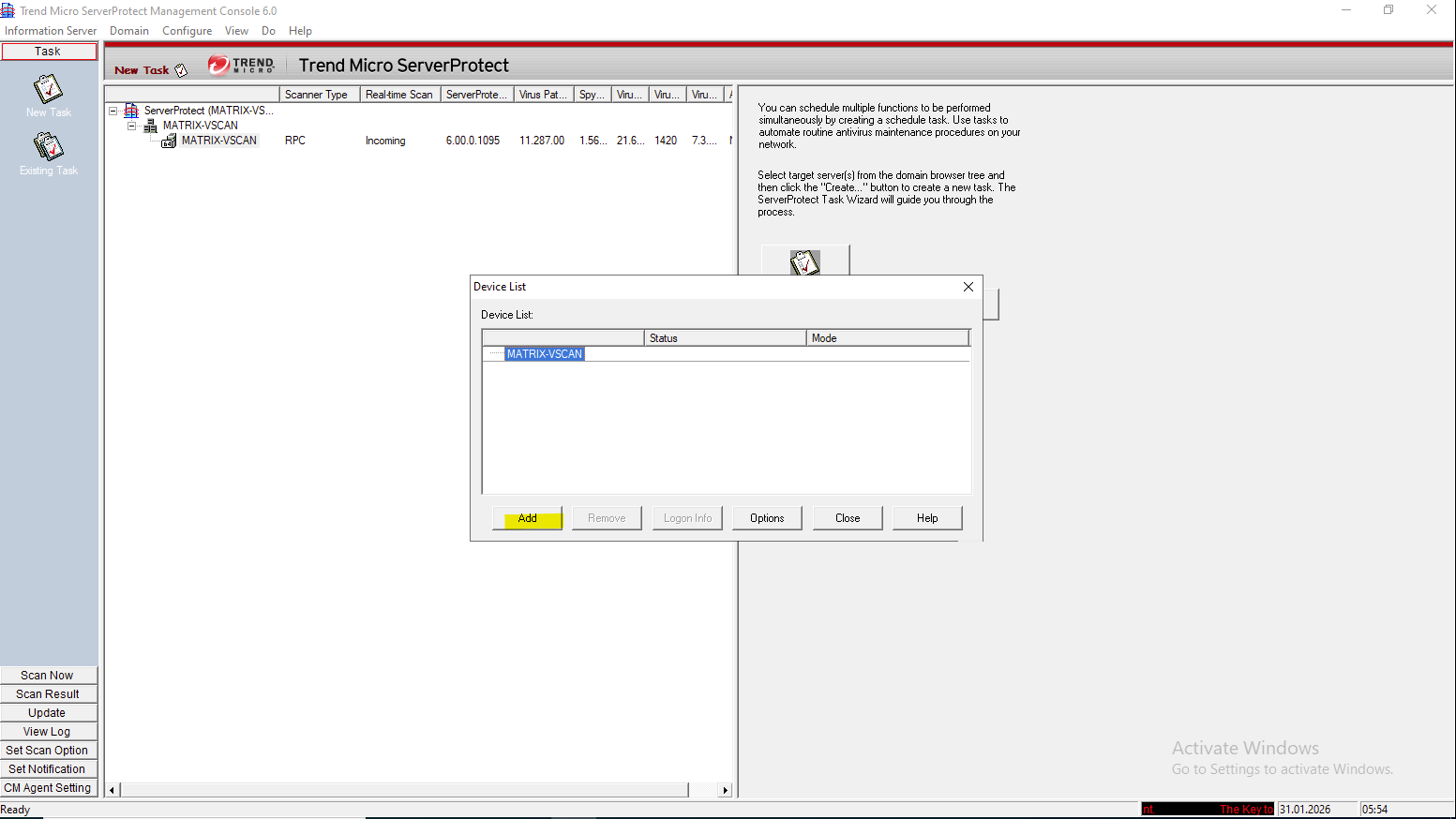This screenshot has width=1456, height=819.
Task: Collapse the MATRIX-VSCAN domain node
Action: [132, 126]
